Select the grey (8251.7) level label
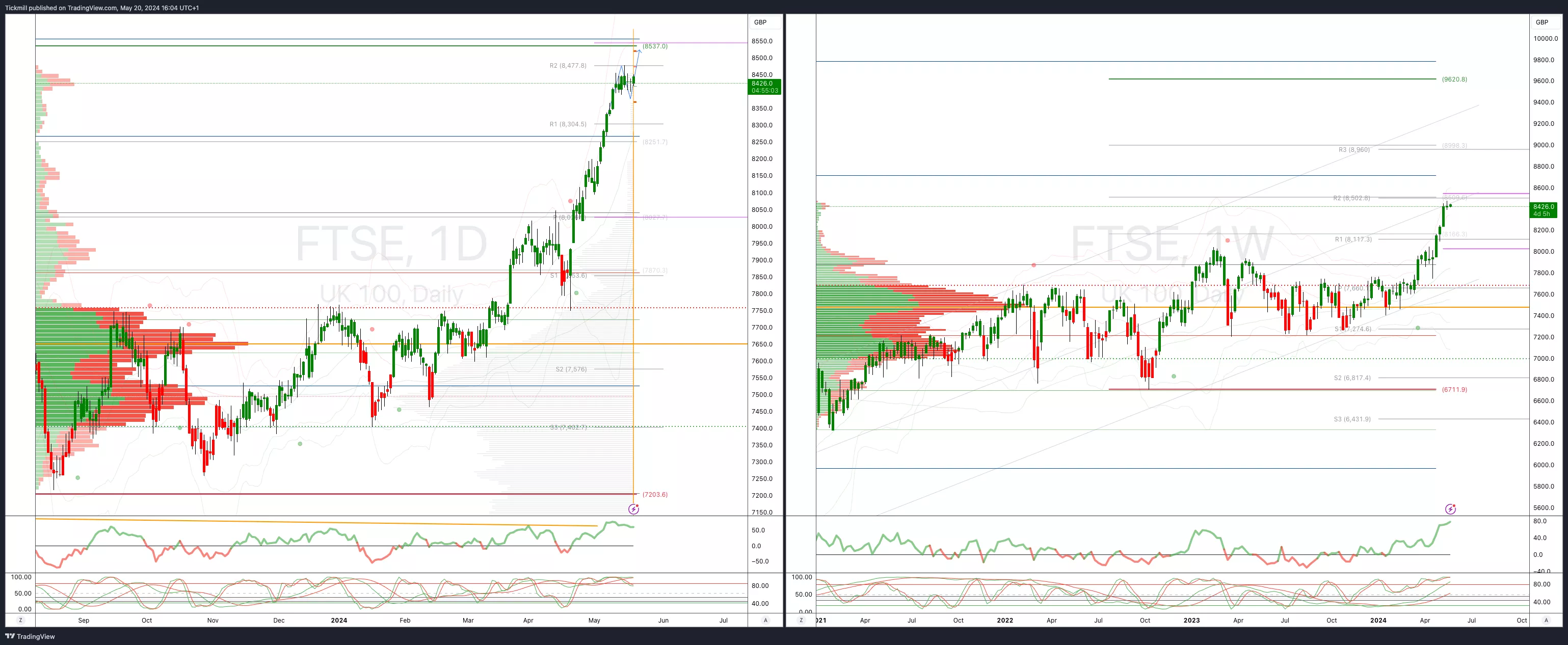The width and height of the screenshot is (1568, 645). pos(655,142)
